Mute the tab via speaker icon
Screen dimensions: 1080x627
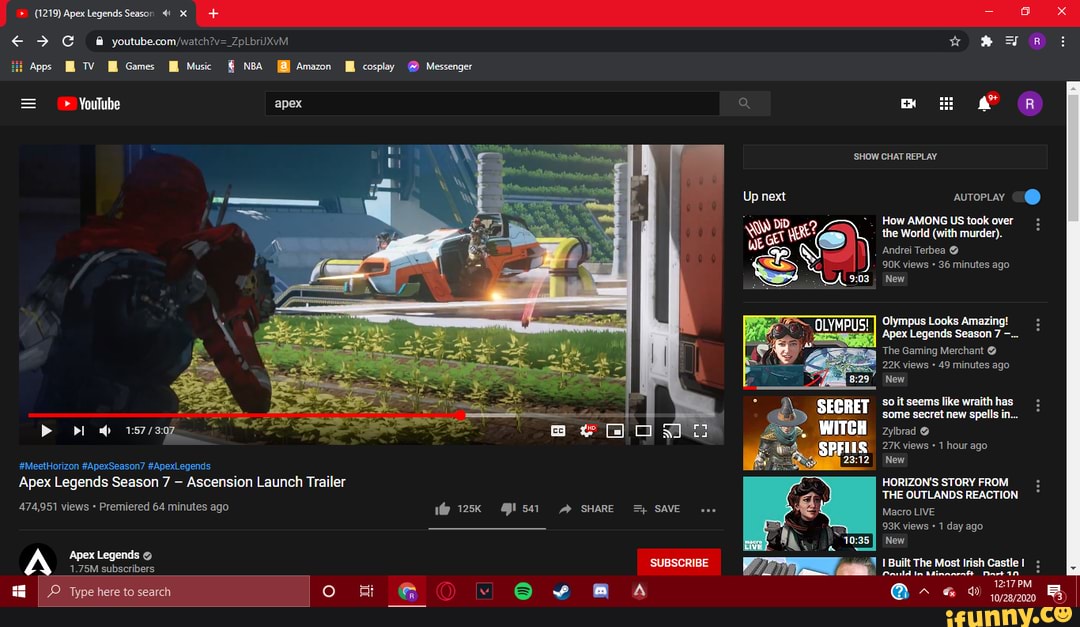point(166,13)
